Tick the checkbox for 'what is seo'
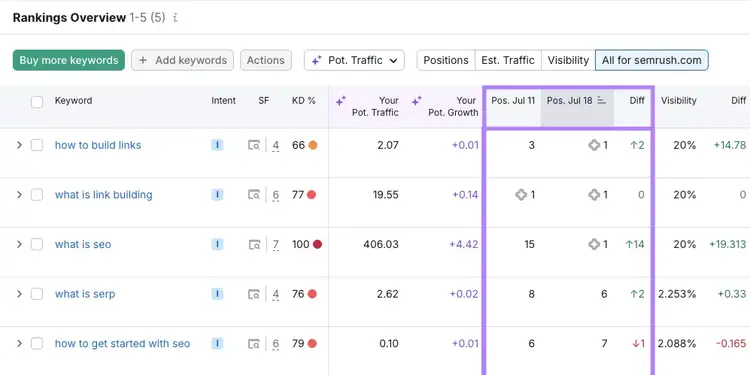Screen dimensions: 750x375 click(x=37, y=244)
